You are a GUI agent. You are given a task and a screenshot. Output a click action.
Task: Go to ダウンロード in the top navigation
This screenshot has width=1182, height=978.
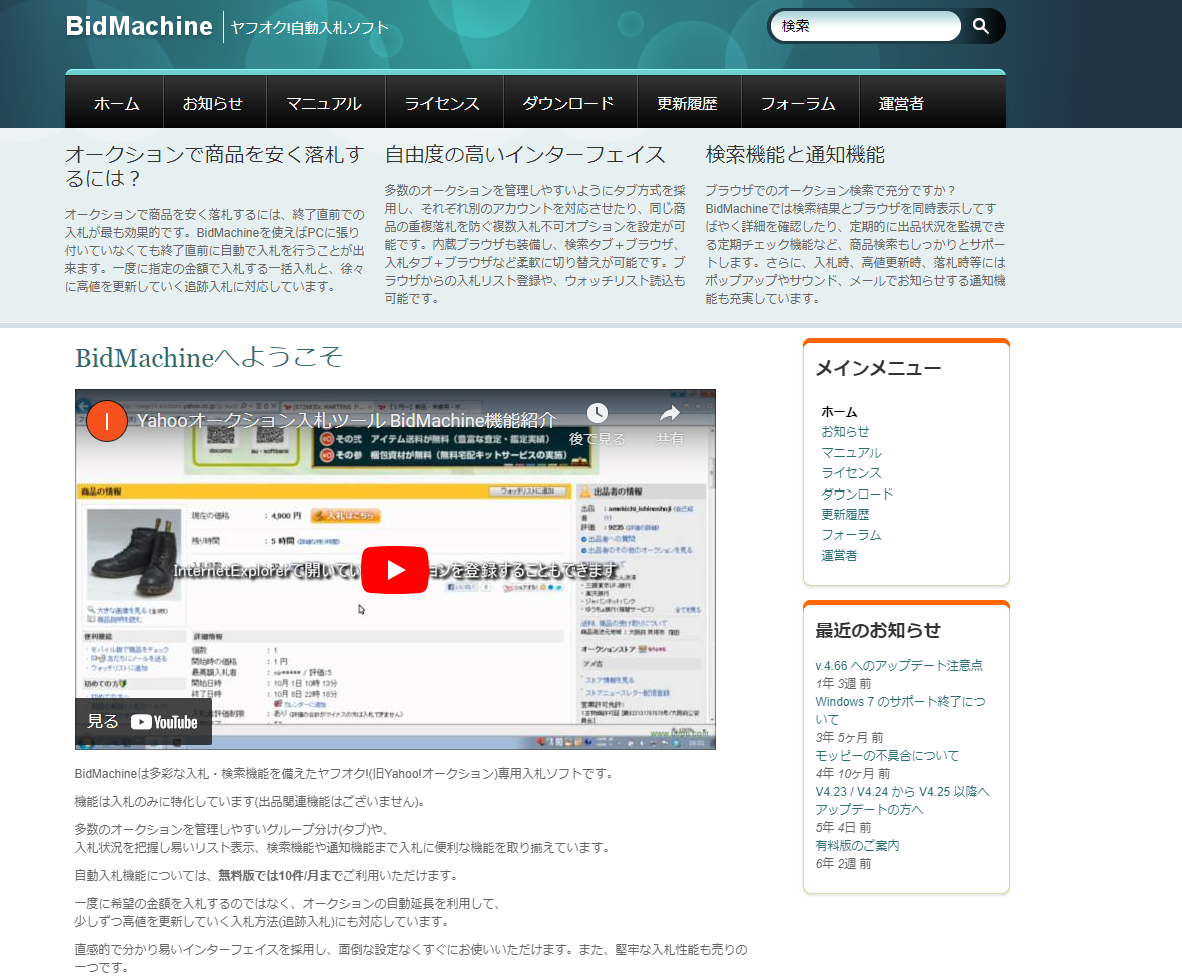pyautogui.click(x=567, y=103)
